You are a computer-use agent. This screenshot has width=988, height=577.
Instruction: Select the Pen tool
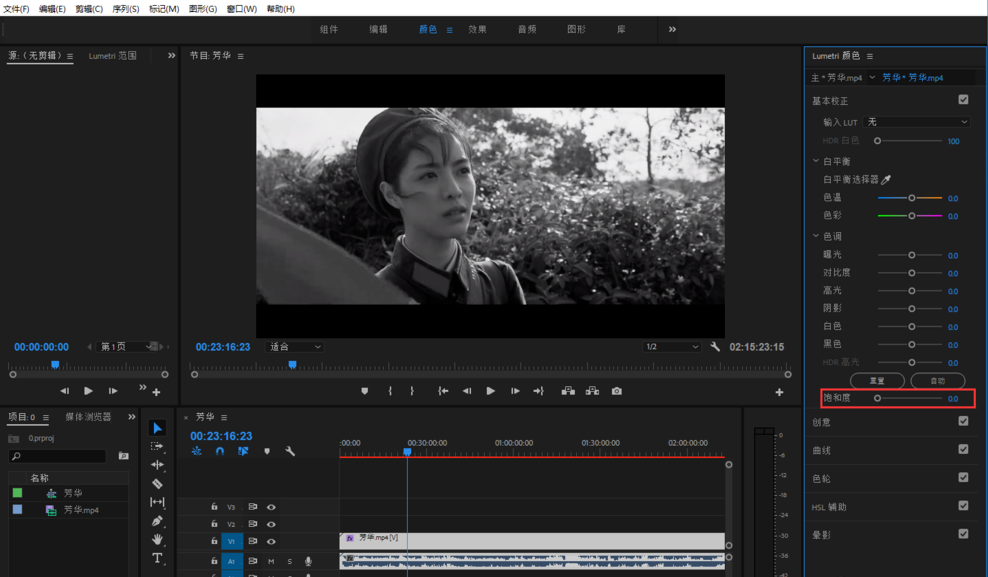tap(157, 519)
